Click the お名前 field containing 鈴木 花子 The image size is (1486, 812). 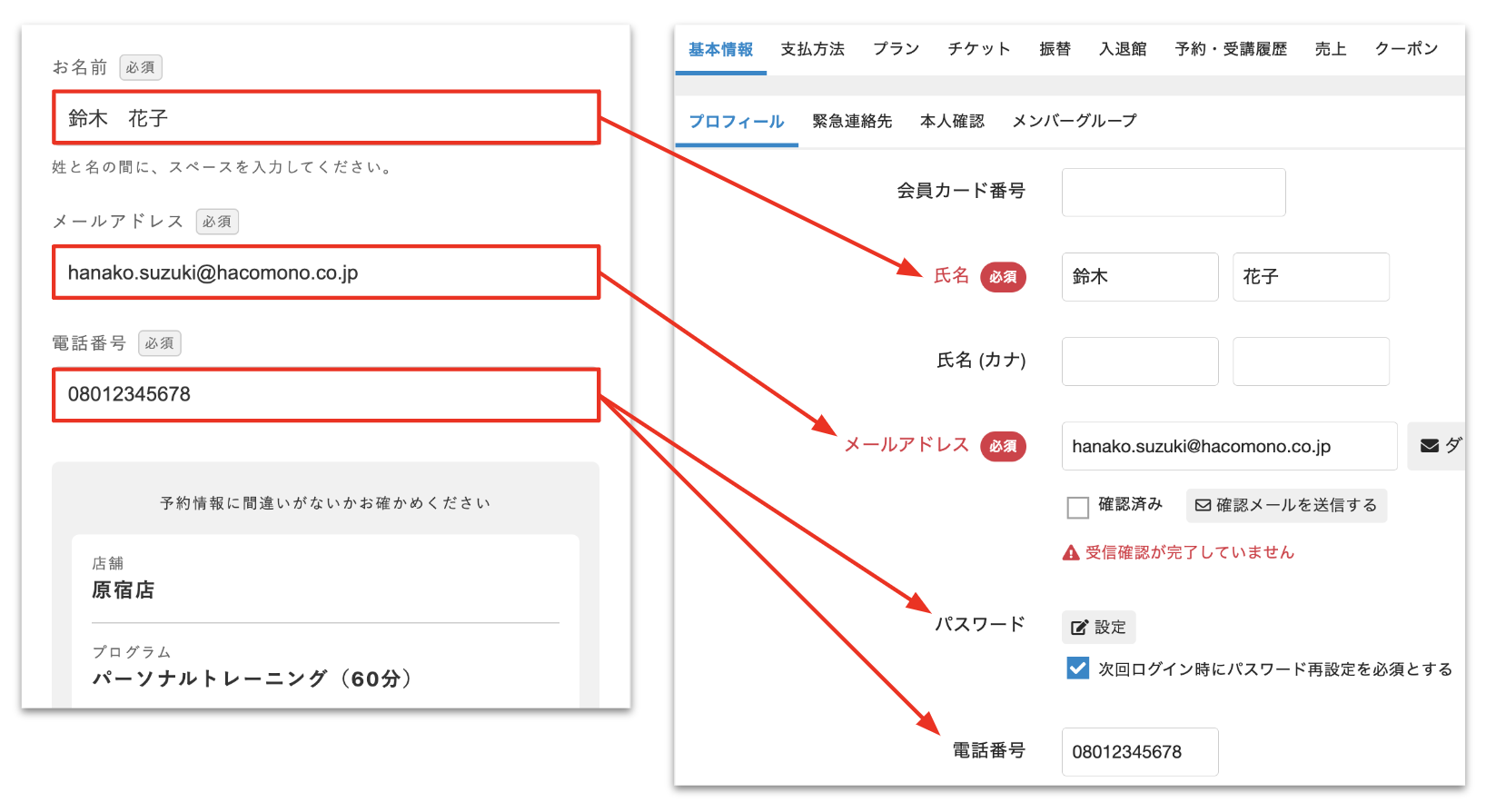(326, 118)
